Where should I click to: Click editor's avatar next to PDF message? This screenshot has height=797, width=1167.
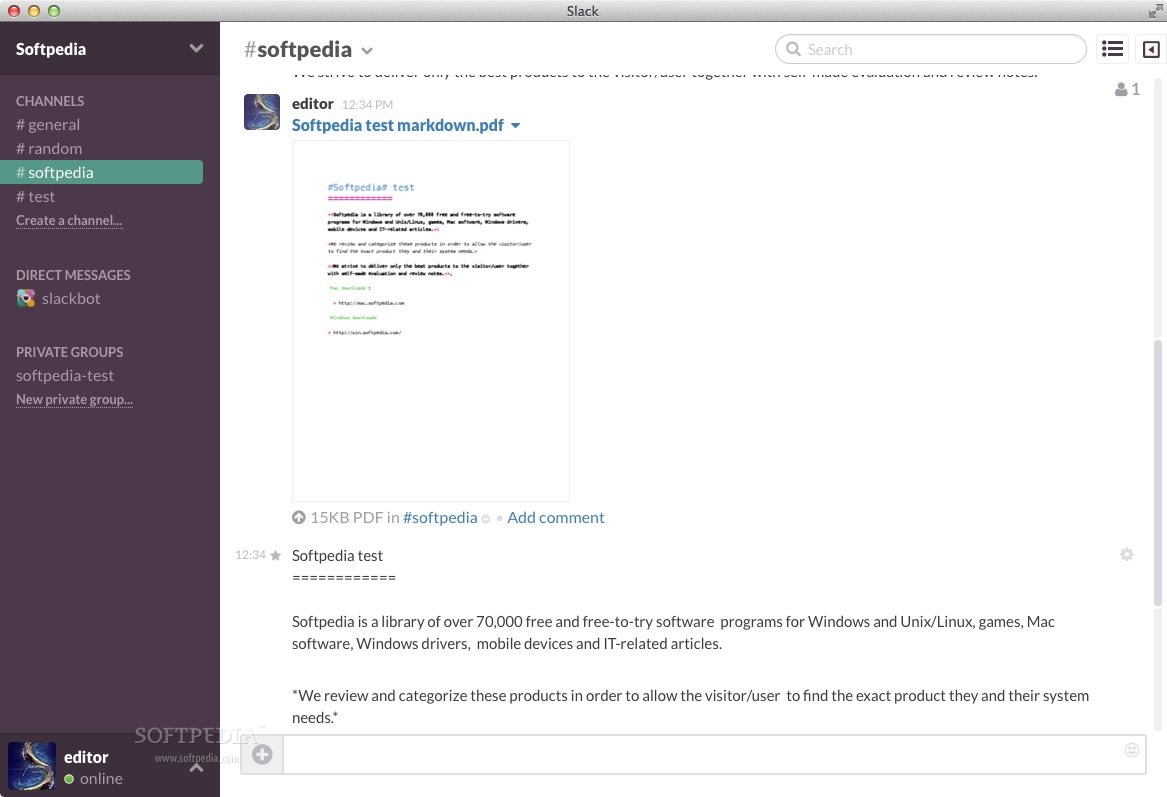tap(262, 112)
